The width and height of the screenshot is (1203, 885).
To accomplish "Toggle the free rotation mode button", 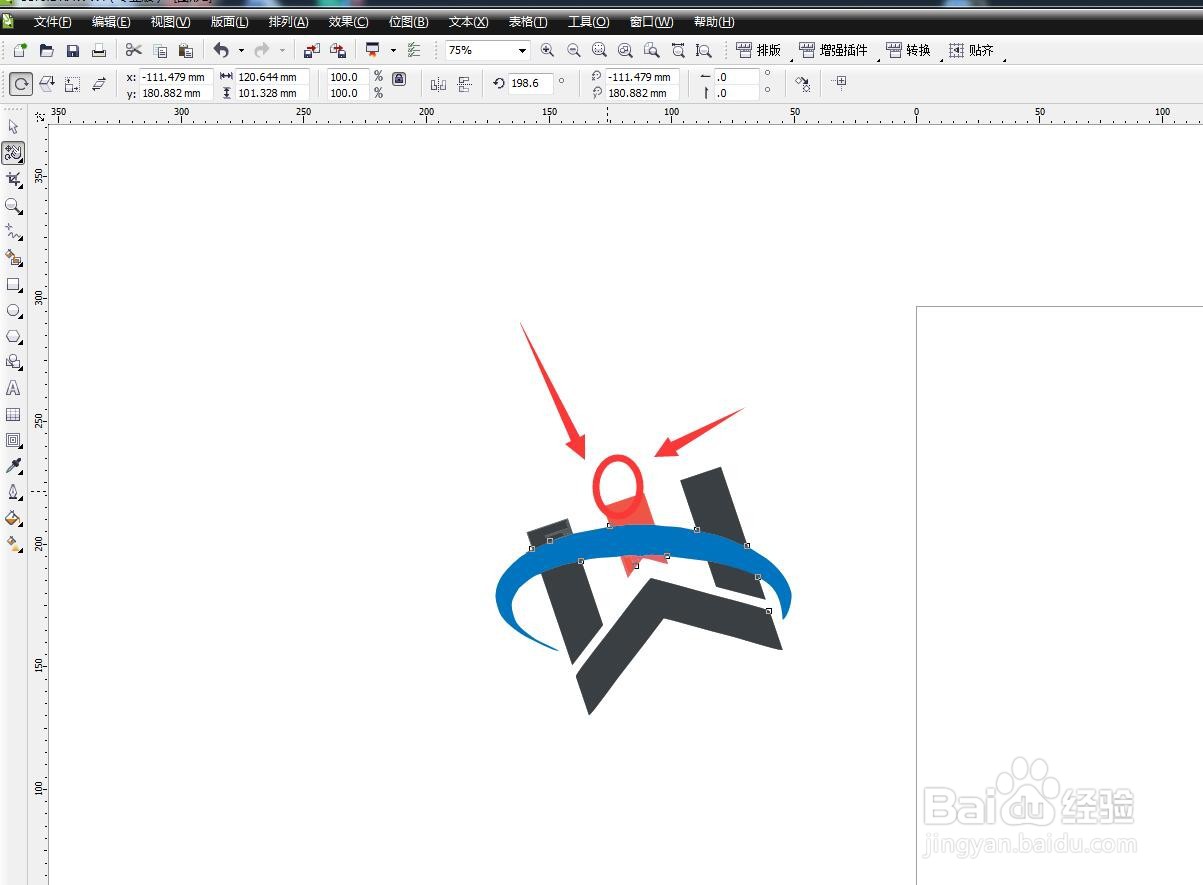I will click(x=20, y=84).
